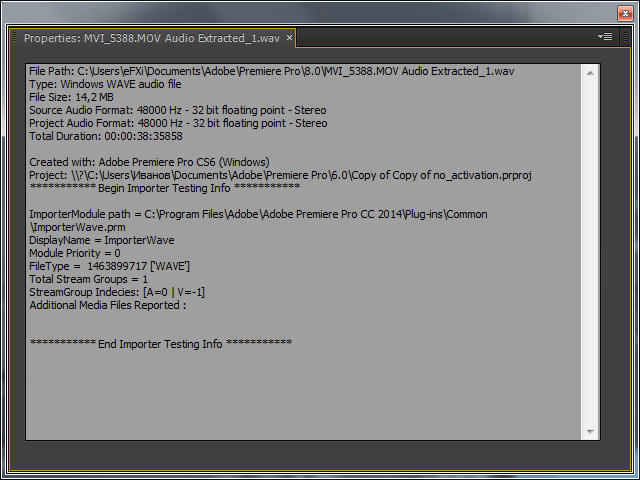
Task: Click 'Total Stream Groups = 1' line
Action: tap(89, 279)
